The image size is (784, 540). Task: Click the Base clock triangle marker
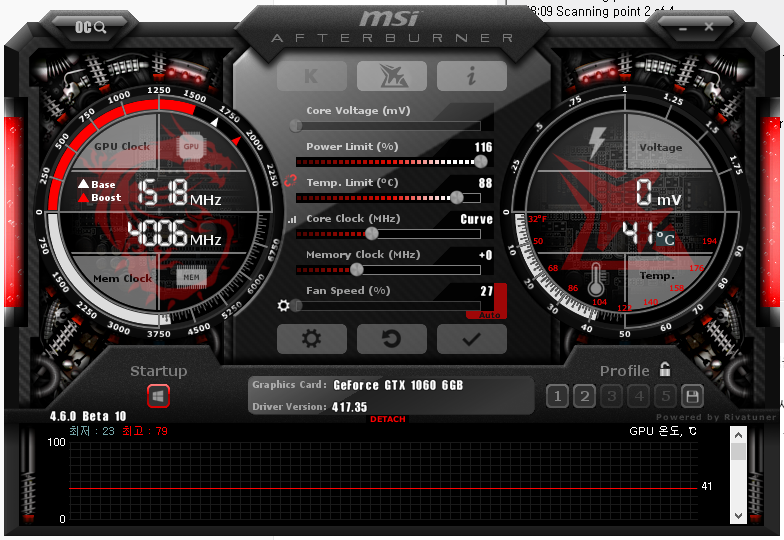click(x=84, y=184)
